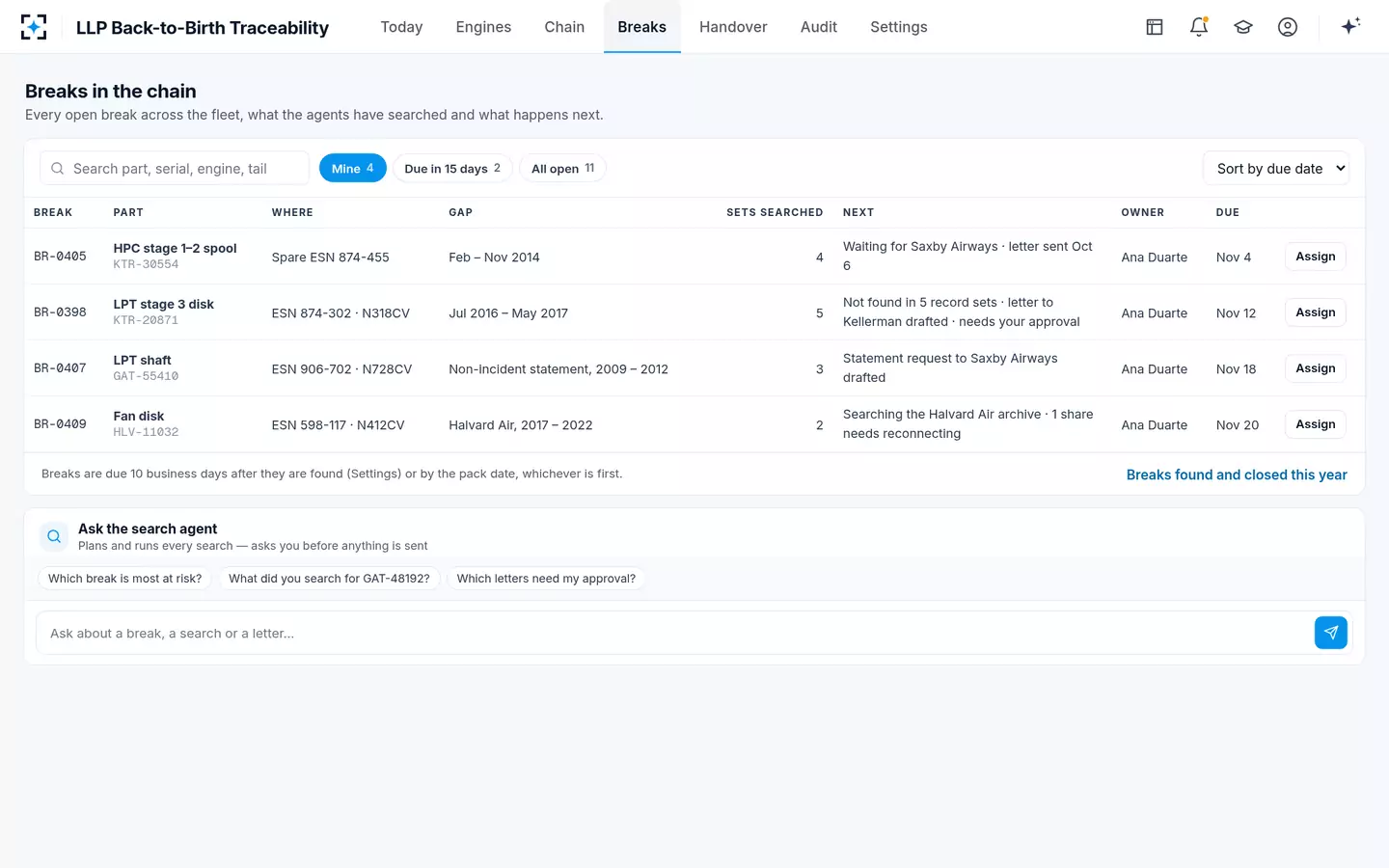Open the AI sparkle assistant icon
This screenshot has width=1389, height=868.
[1350, 26]
